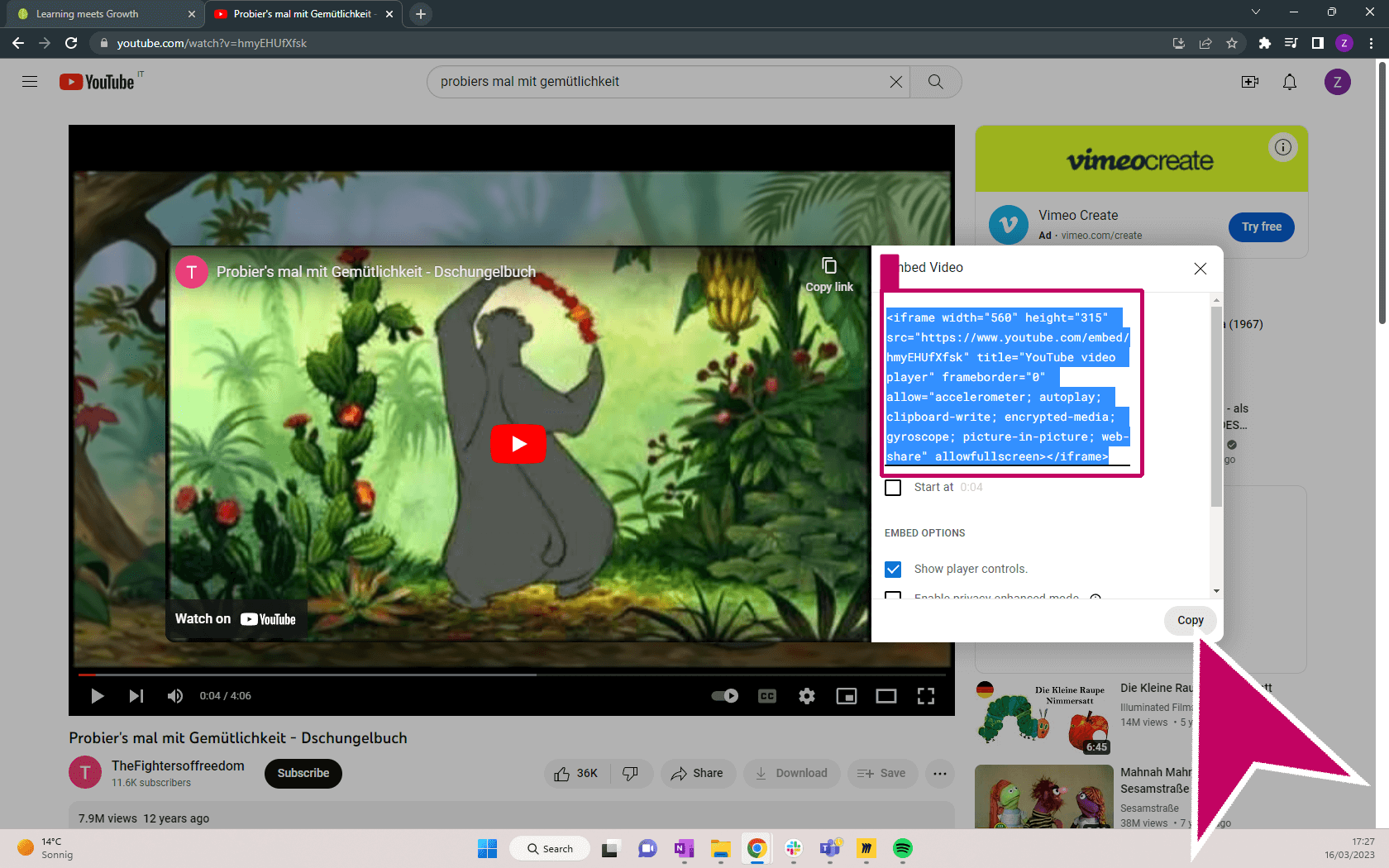
Task: Open a new browser tab
Action: (421, 14)
